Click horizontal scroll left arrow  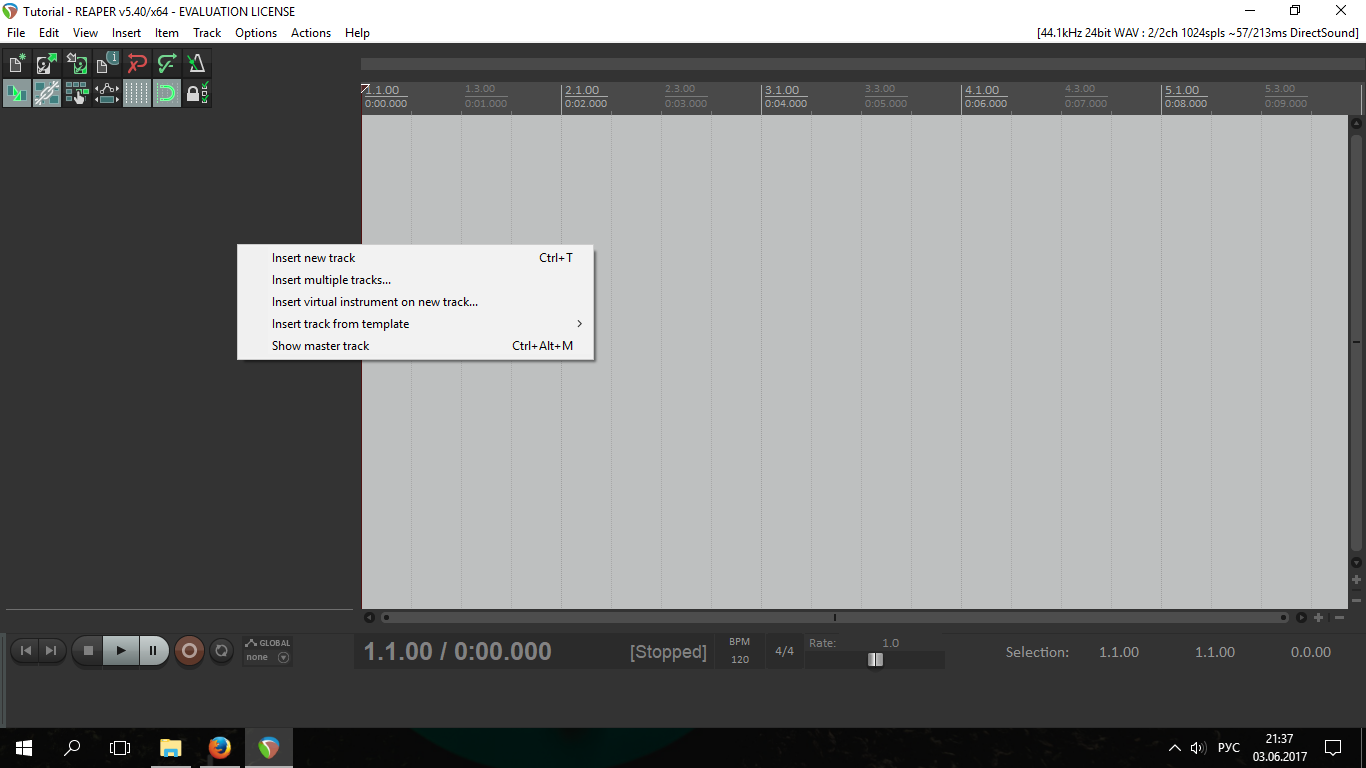coord(369,618)
